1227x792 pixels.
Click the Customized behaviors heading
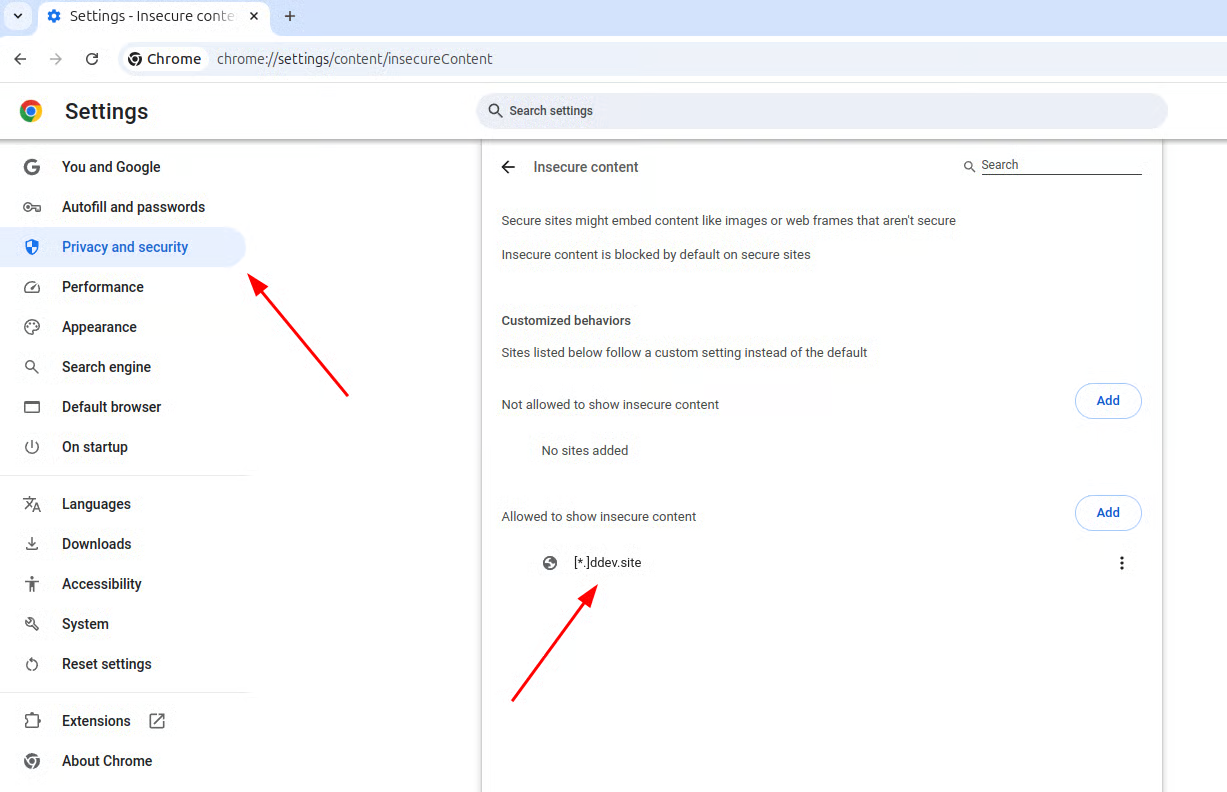coord(566,321)
